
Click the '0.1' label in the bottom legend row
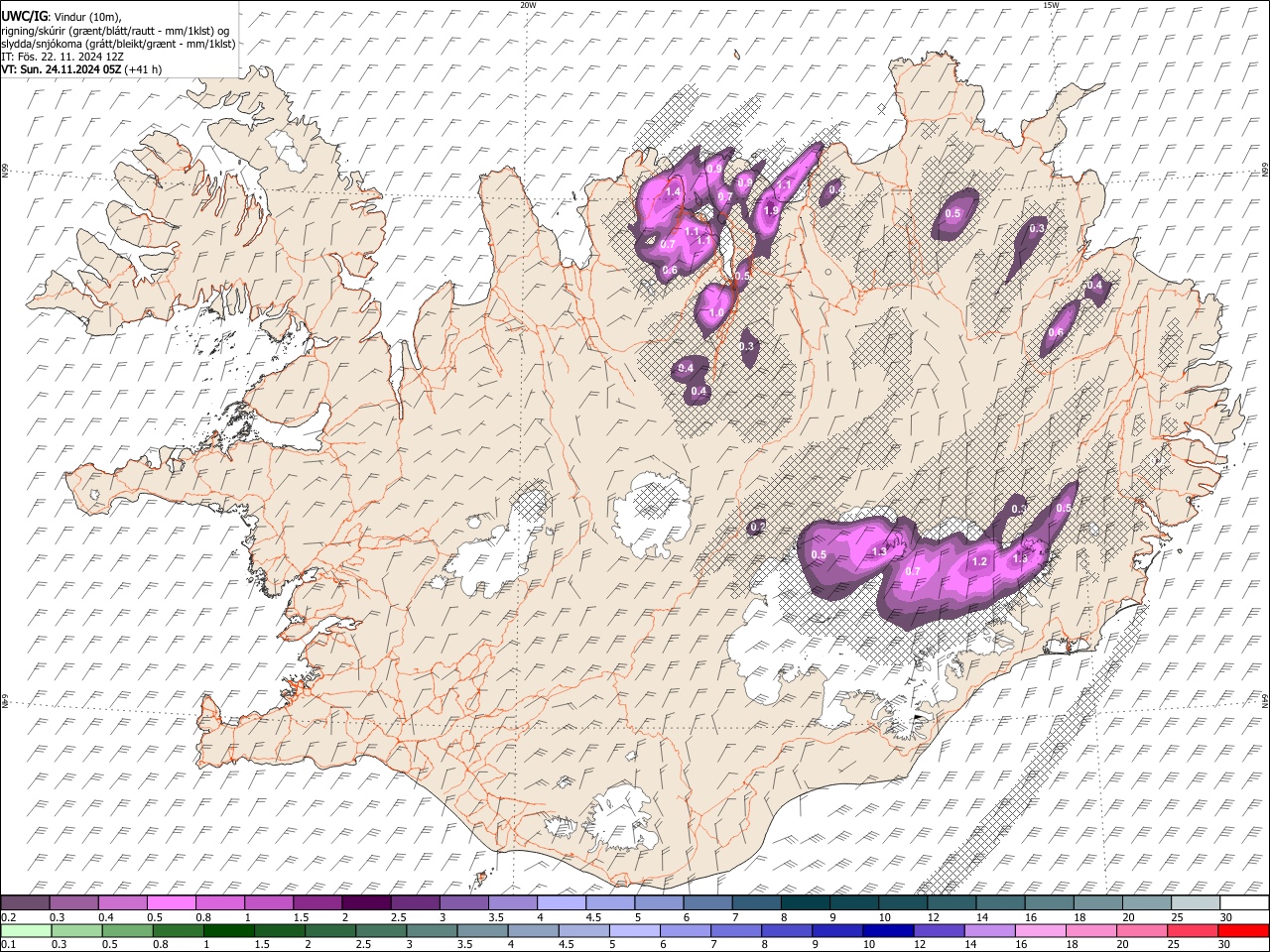[x=9, y=944]
